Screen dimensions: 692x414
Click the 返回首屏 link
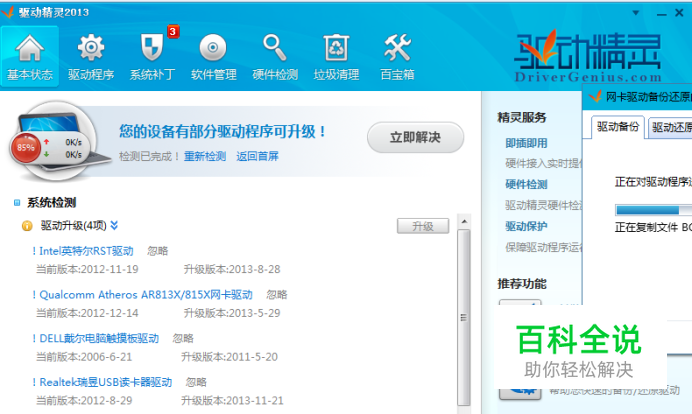(257, 156)
